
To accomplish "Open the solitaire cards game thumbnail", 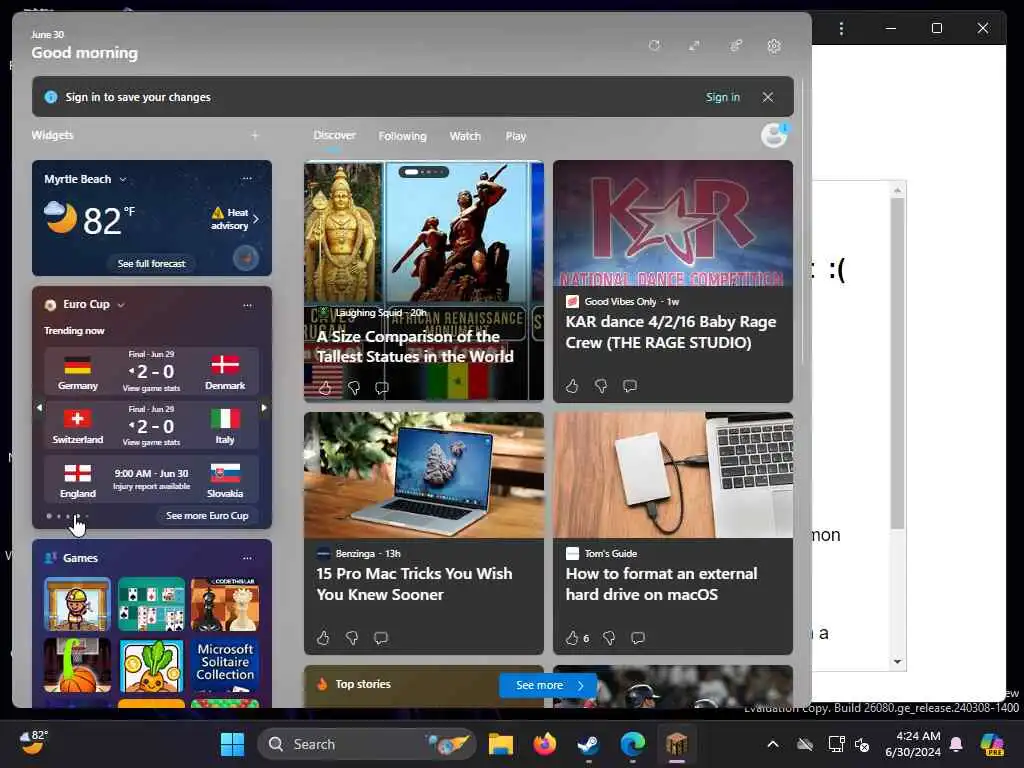I will coord(152,604).
